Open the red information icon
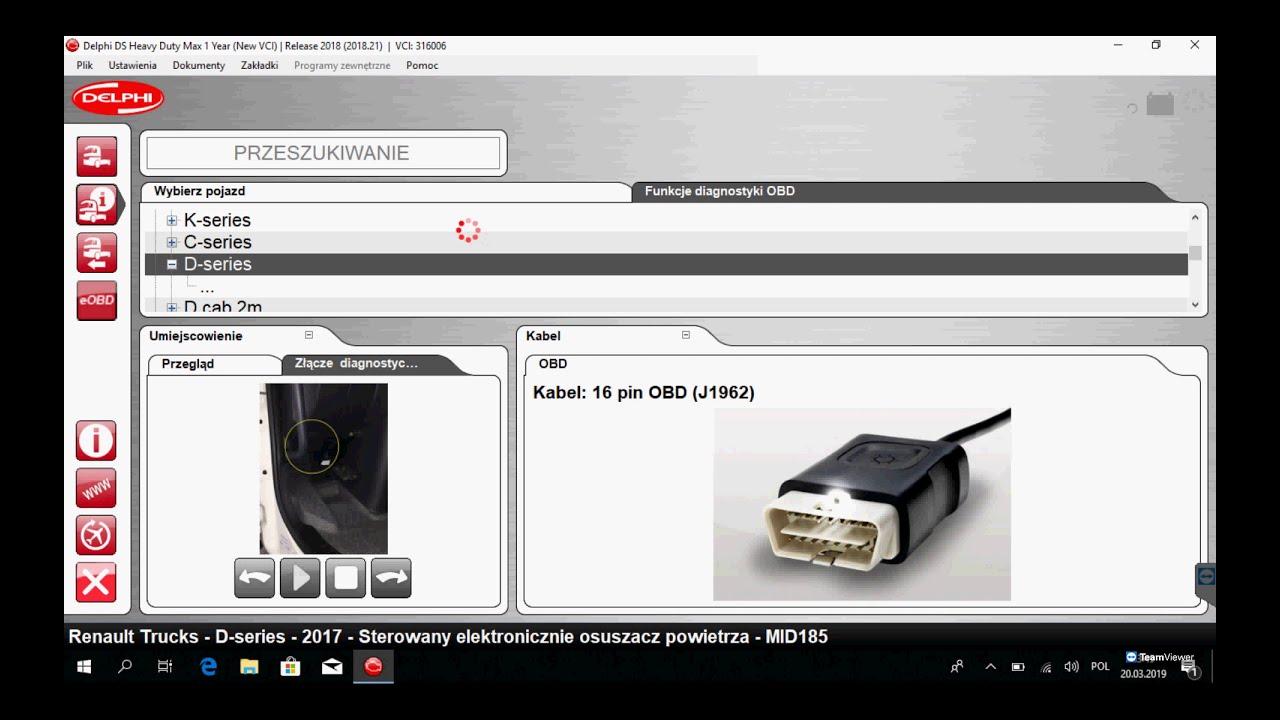 pyautogui.click(x=96, y=441)
